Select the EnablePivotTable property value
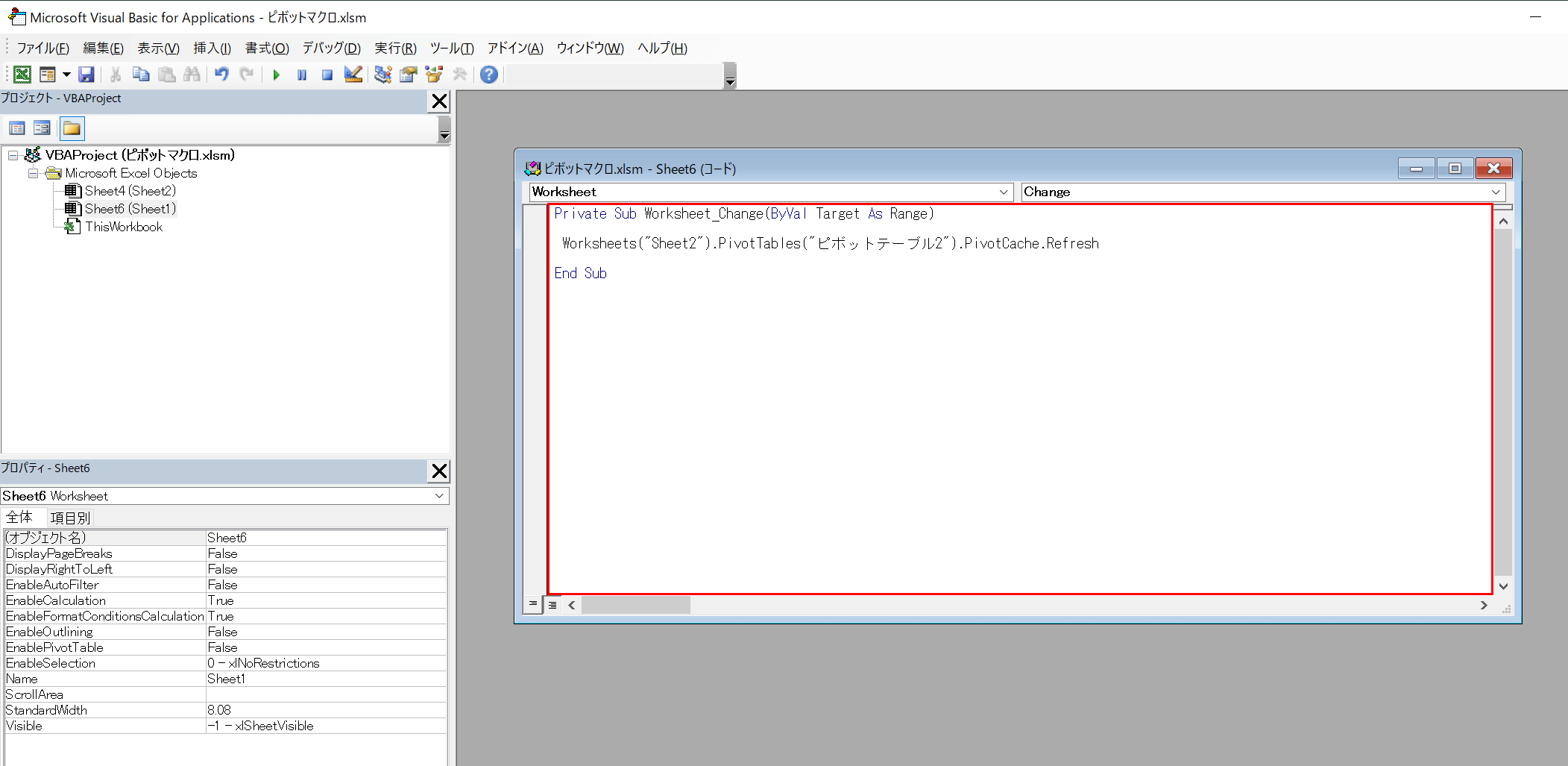The image size is (1568, 766). (x=326, y=647)
